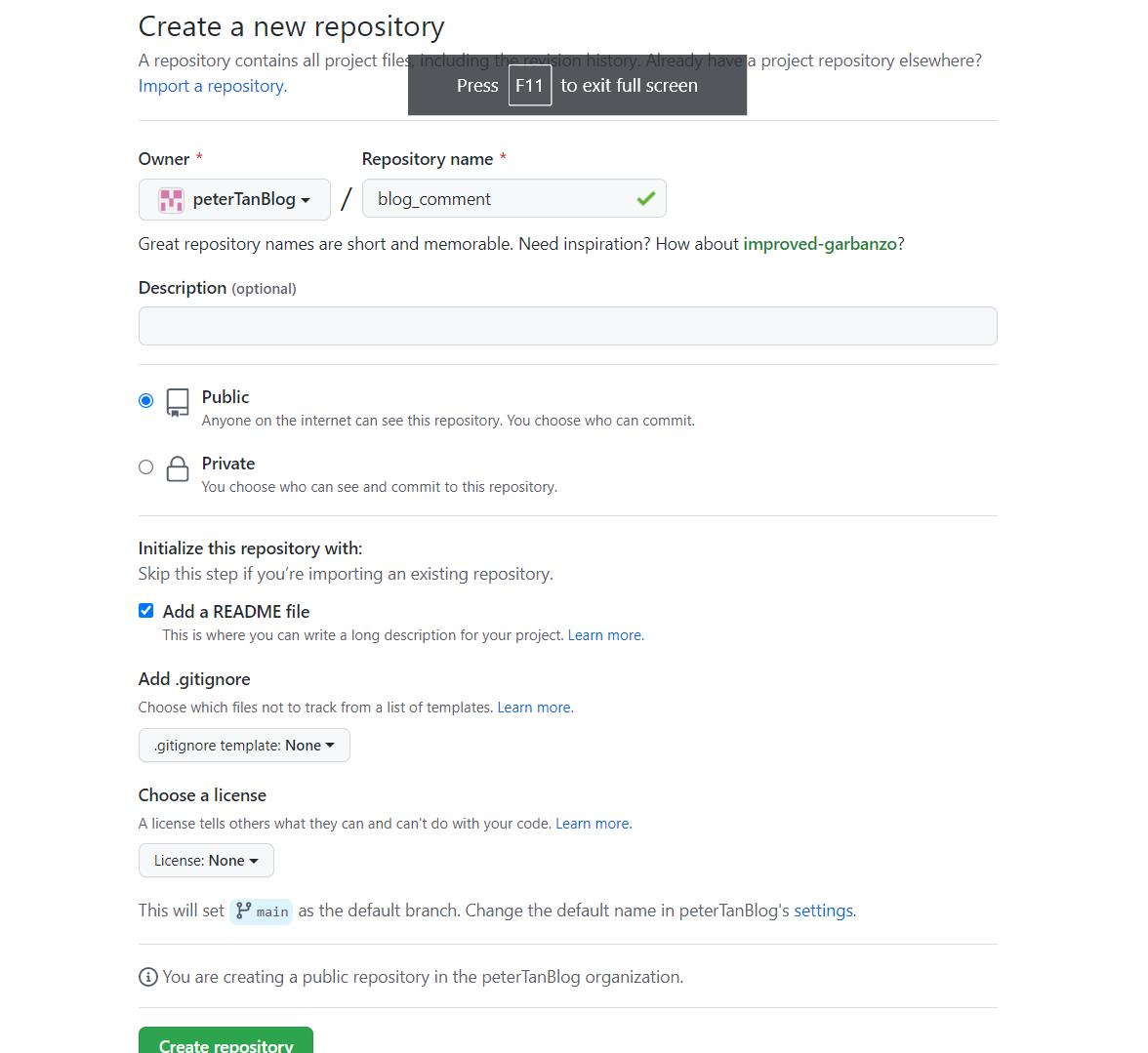Select the Public radio button
The height and width of the screenshot is (1053, 1148).
145,400
